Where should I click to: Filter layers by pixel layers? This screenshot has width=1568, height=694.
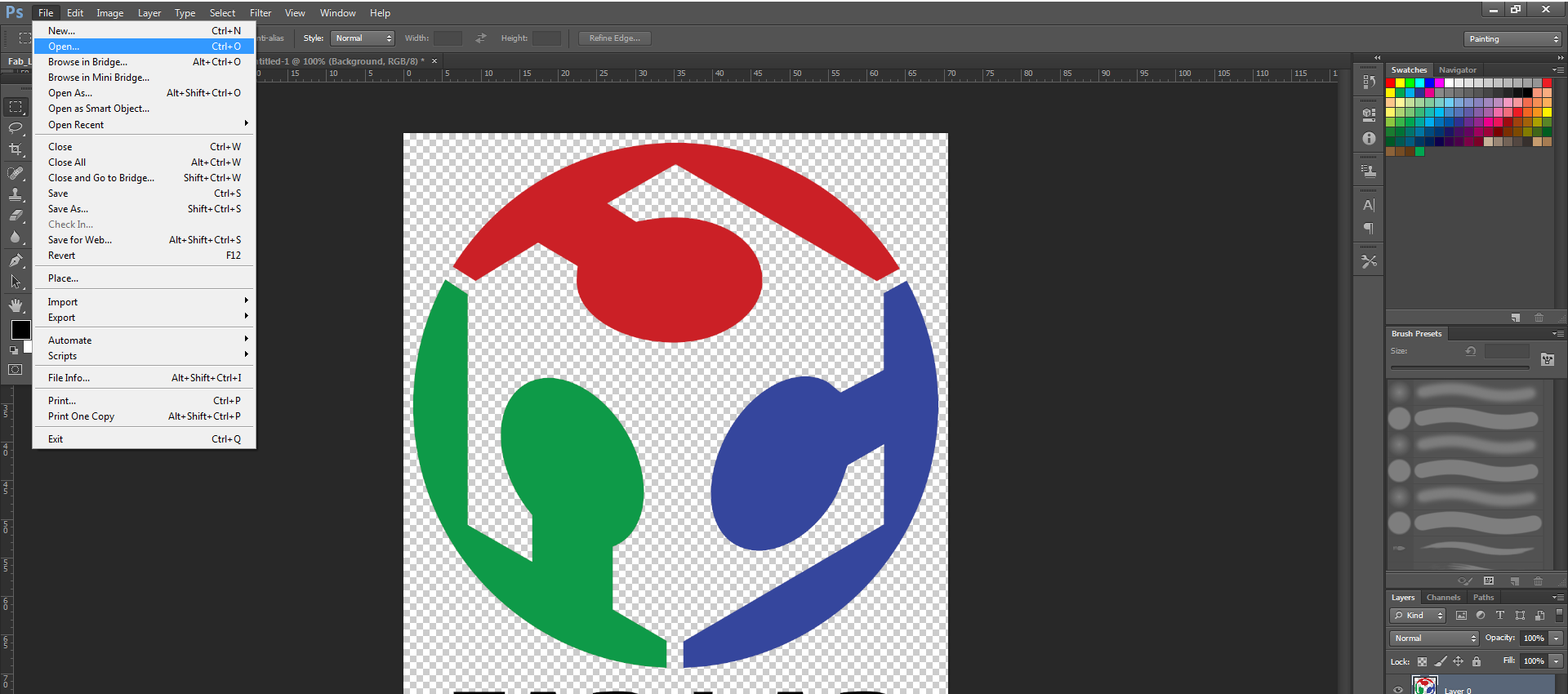[x=1461, y=616]
